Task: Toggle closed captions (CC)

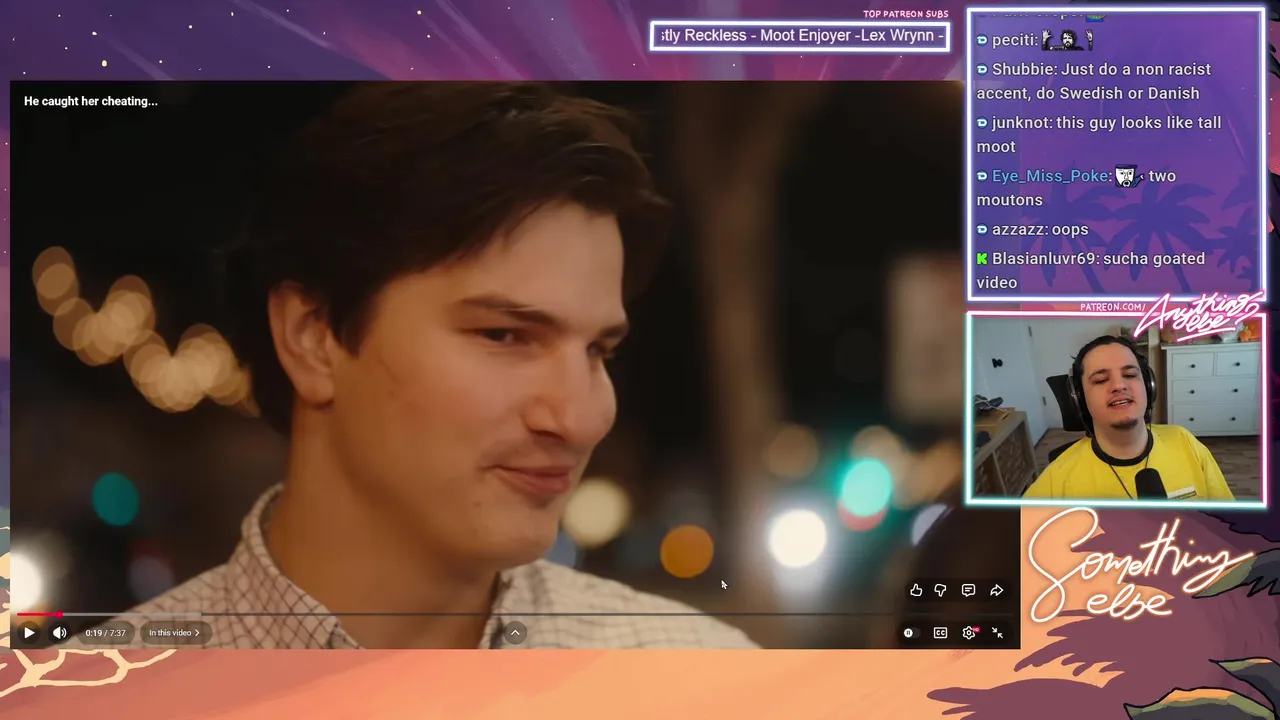Action: [x=940, y=633]
